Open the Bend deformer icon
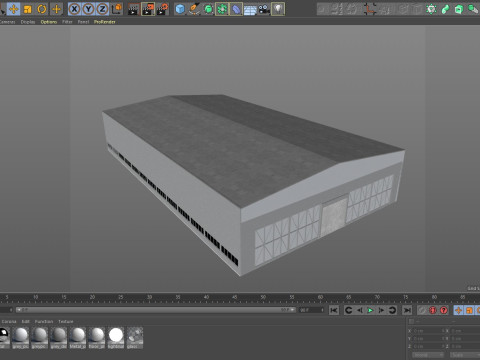 tap(236, 9)
